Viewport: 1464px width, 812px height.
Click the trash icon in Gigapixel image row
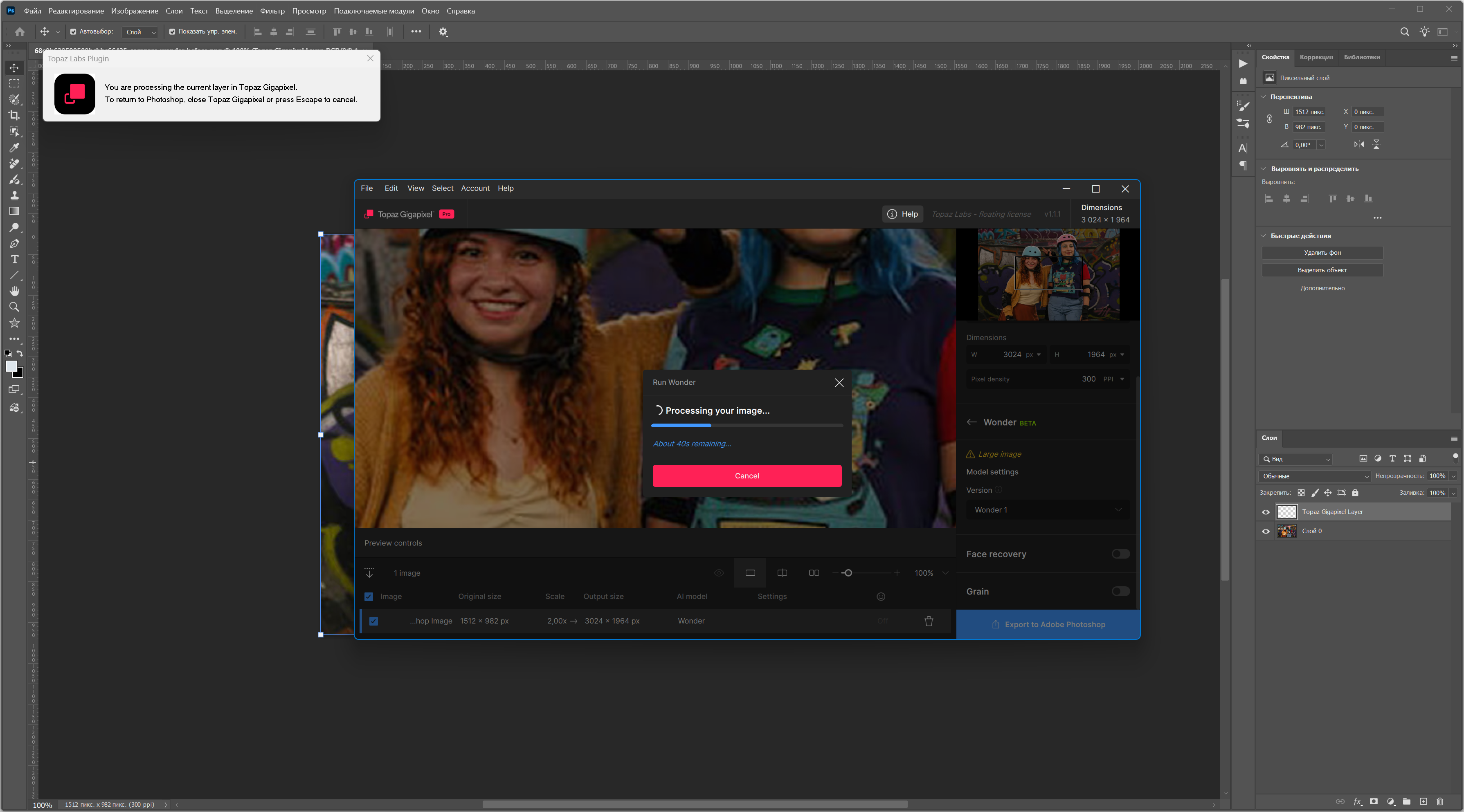pyautogui.click(x=929, y=621)
